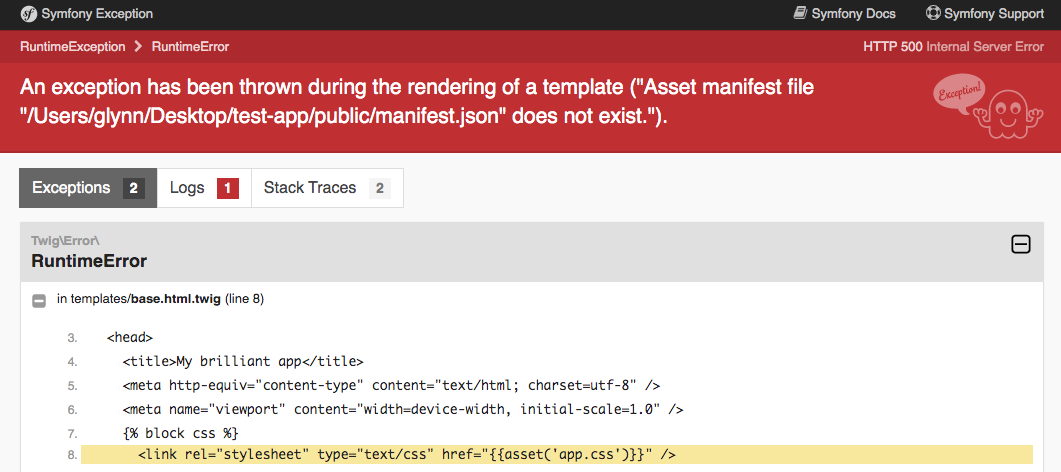Screen dimensions: 1061x472
Task: Click the Symfony Support lifebuoy icon
Action: click(x=933, y=14)
